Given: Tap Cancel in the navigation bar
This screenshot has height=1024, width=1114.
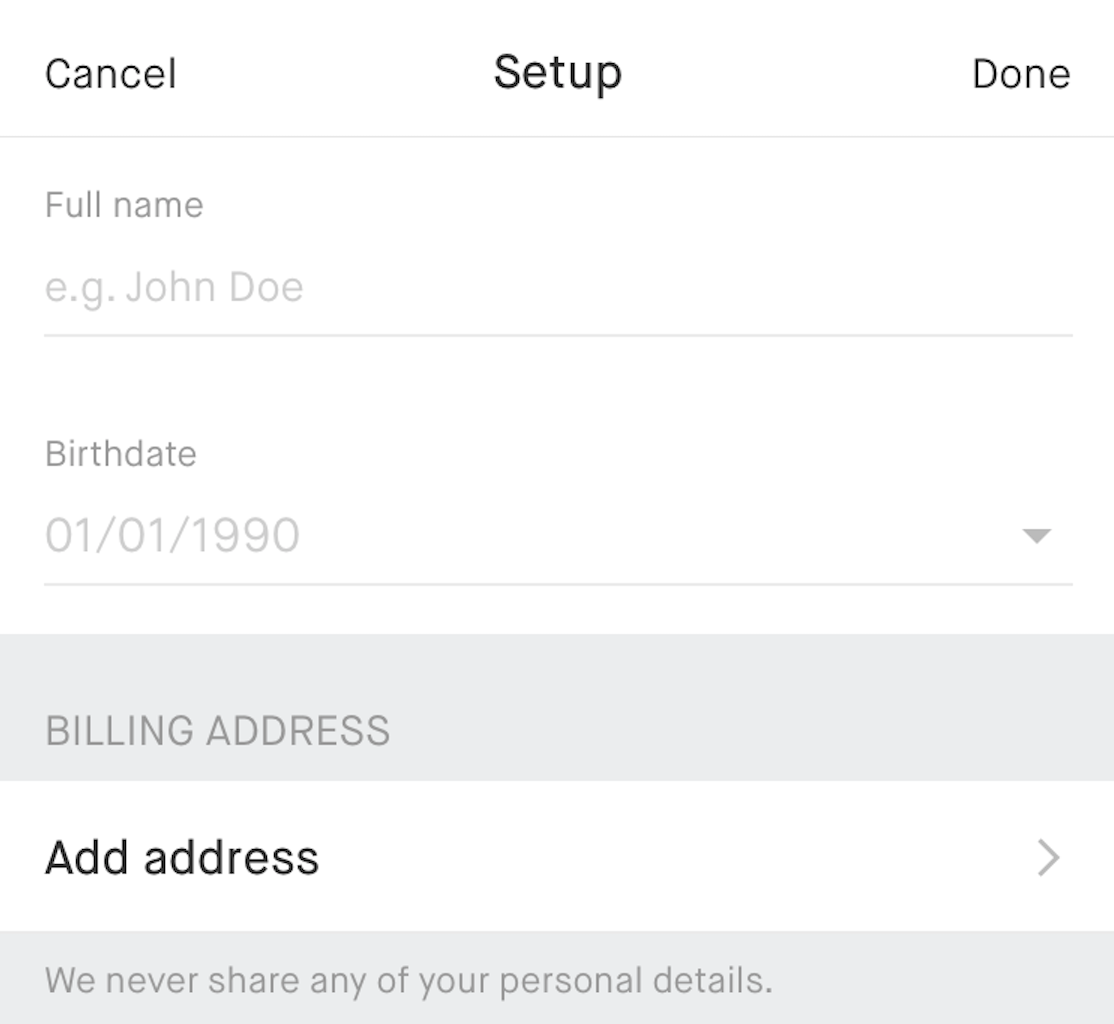Looking at the screenshot, I should click(x=110, y=73).
